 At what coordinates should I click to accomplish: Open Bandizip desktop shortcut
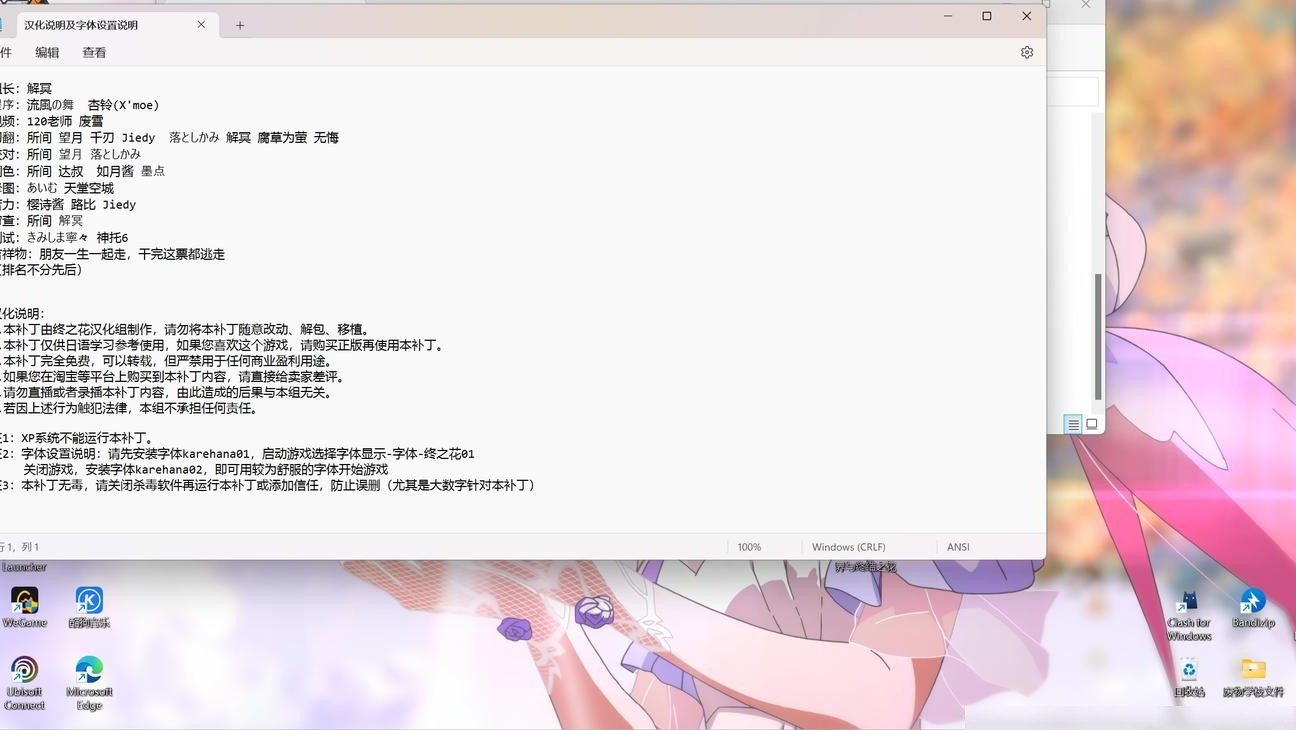[x=1253, y=608]
